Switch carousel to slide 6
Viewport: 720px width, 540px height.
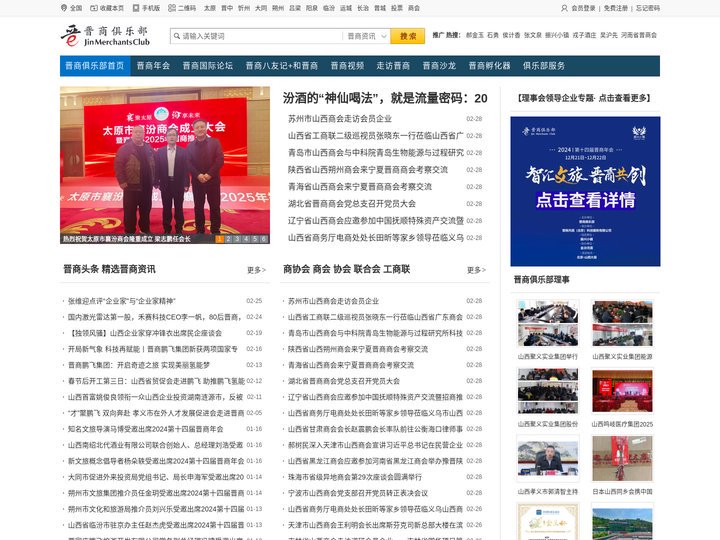263,239
